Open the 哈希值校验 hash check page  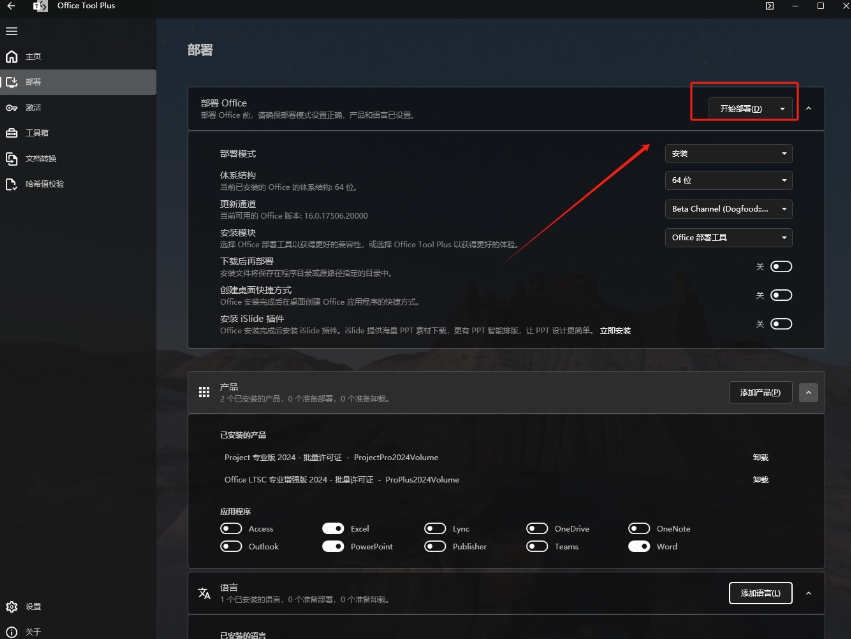tap(78, 184)
